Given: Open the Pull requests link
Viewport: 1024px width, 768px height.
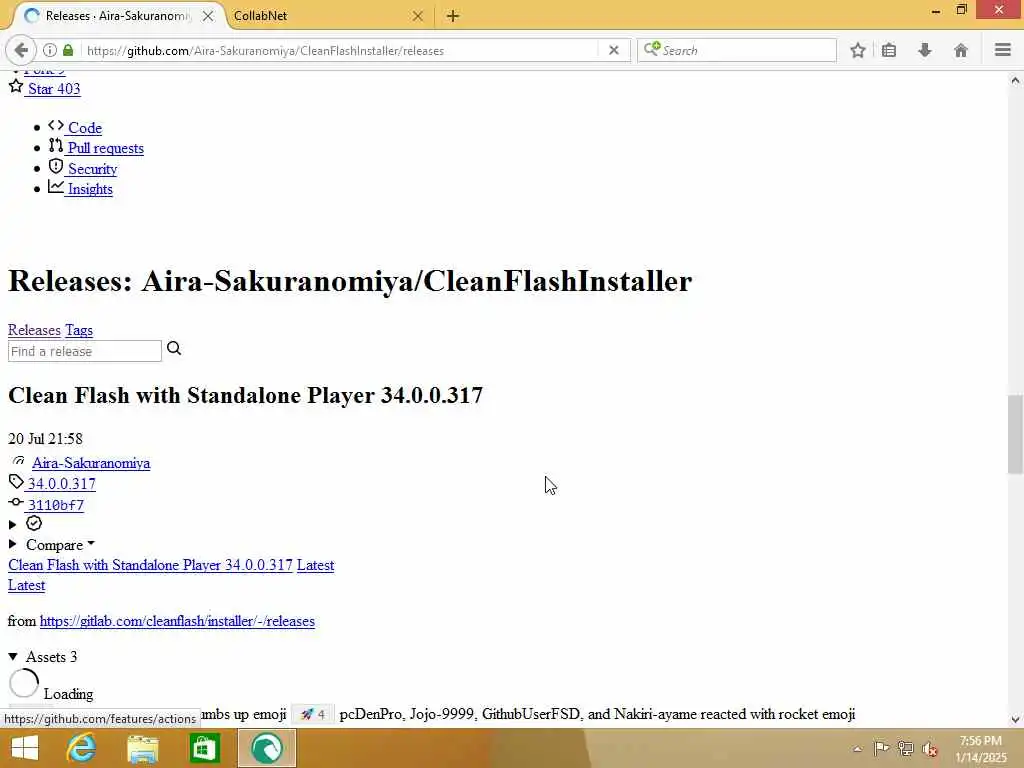Looking at the screenshot, I should click(x=106, y=148).
